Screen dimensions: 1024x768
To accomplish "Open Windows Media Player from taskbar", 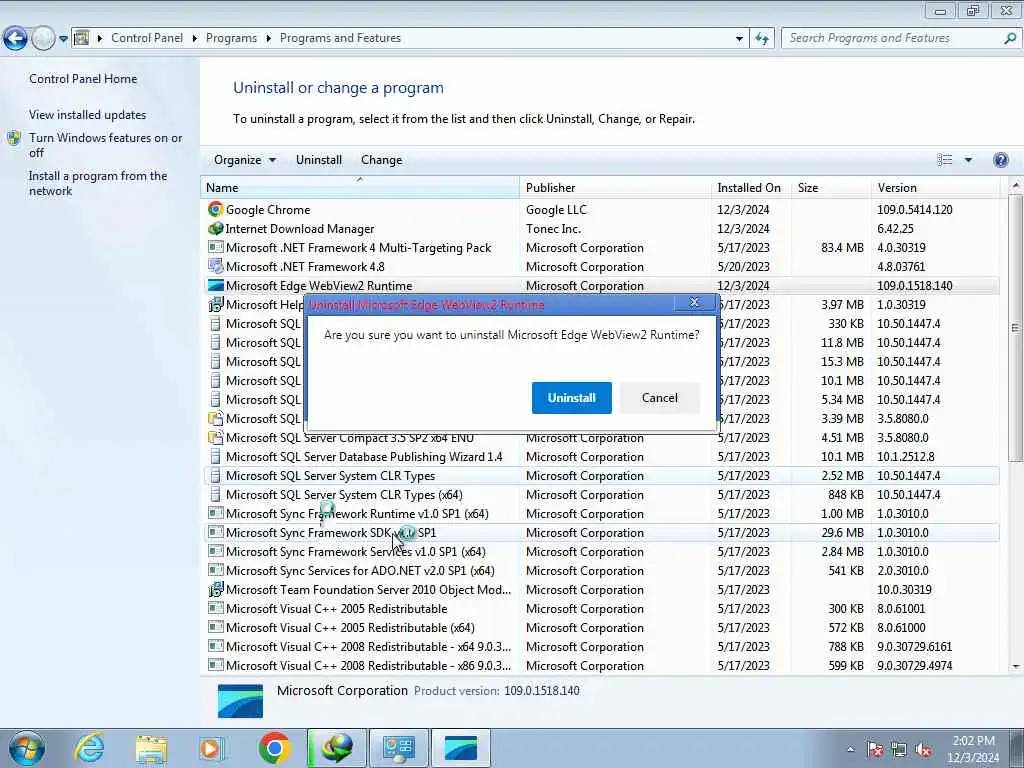I will [211, 748].
